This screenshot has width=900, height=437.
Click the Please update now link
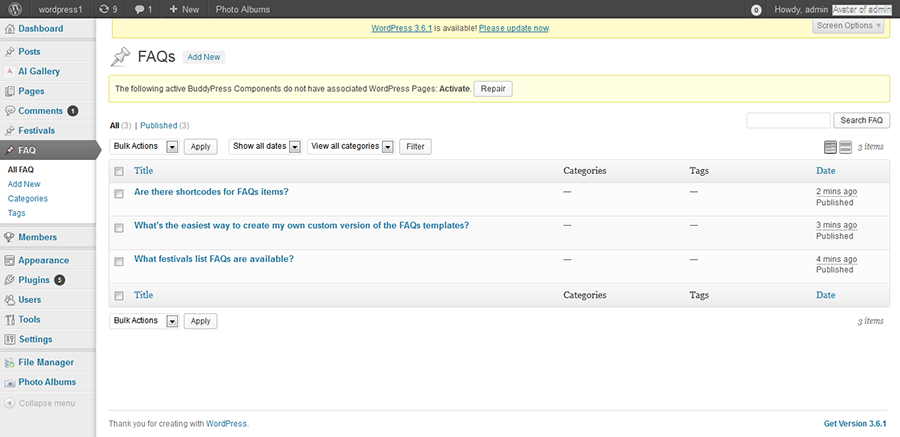point(514,28)
